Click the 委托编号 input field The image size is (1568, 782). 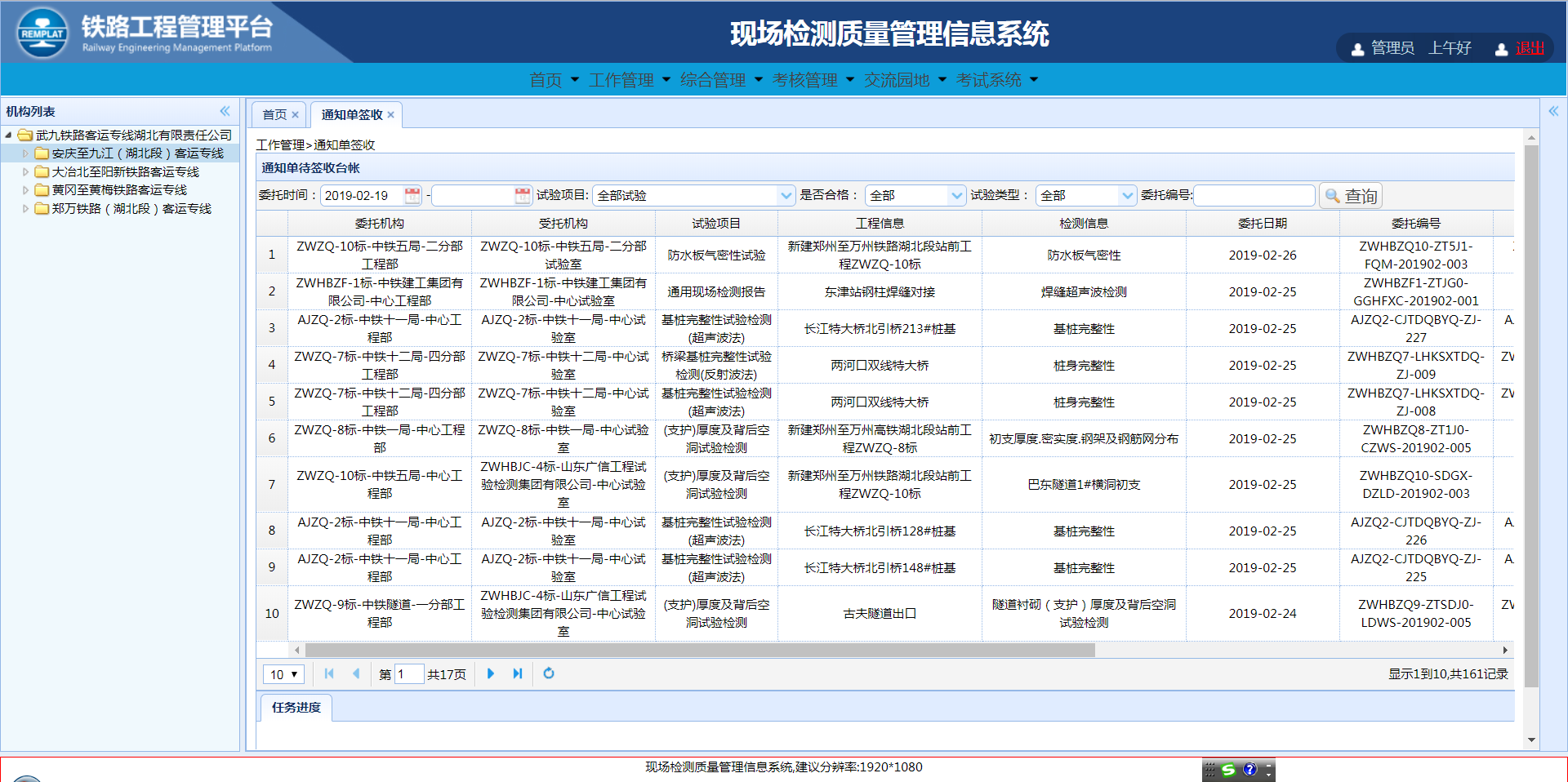[x=1254, y=195]
